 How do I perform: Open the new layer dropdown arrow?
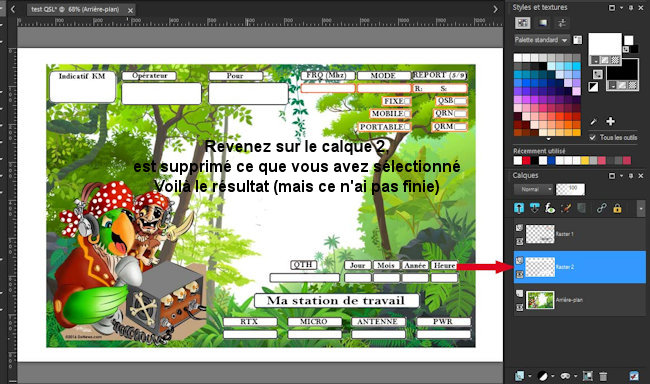[x=529, y=377]
